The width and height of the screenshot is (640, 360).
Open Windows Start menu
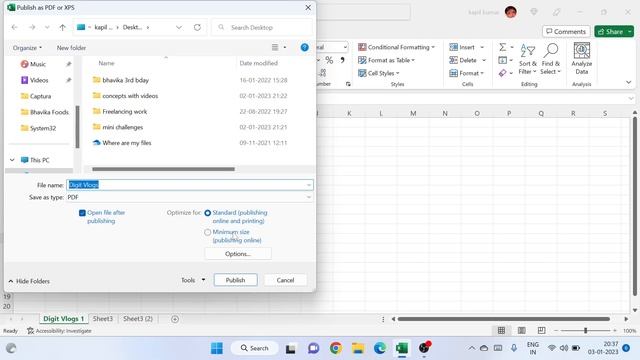[x=217, y=348]
